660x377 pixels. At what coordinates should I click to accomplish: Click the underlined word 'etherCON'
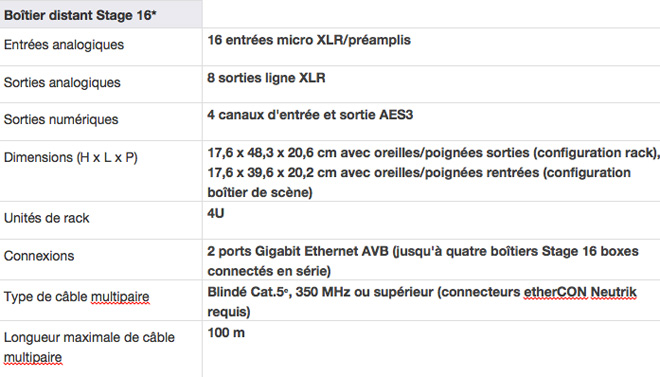[x=554, y=292]
